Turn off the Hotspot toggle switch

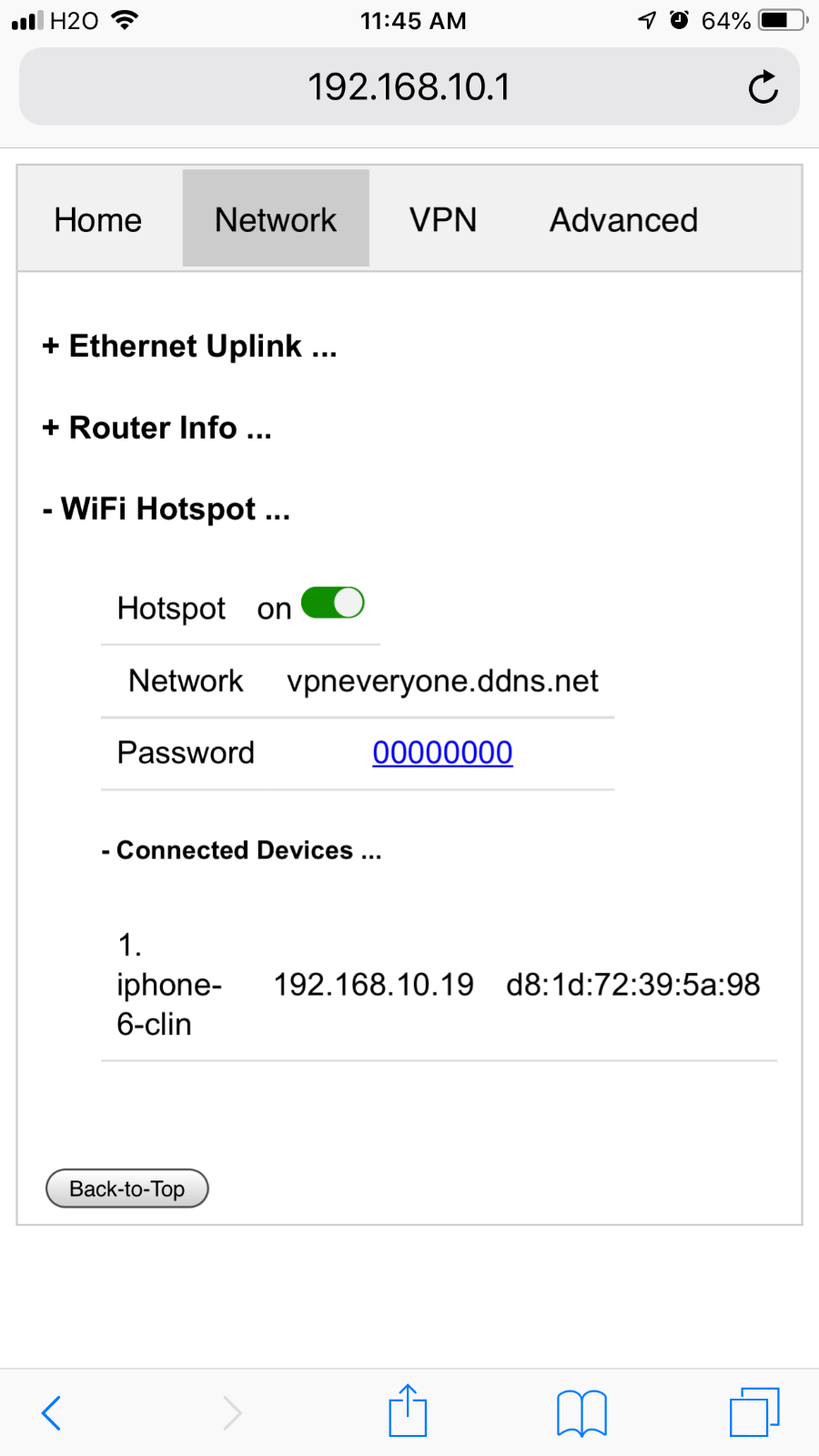(x=333, y=602)
